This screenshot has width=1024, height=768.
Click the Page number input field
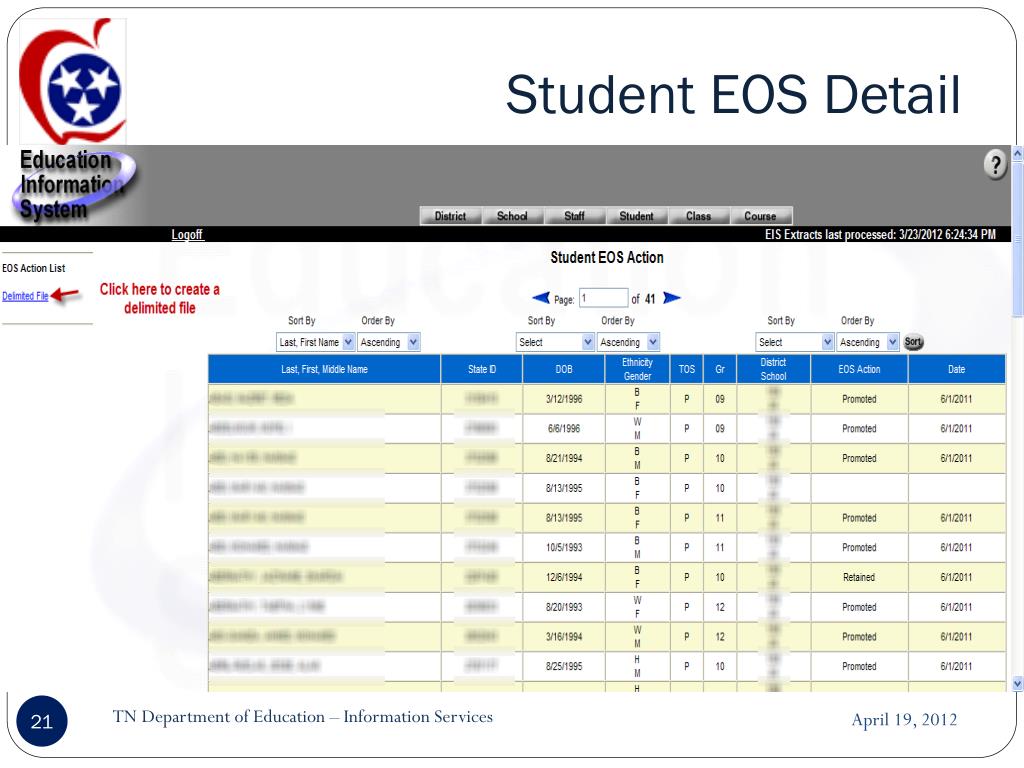(603, 298)
